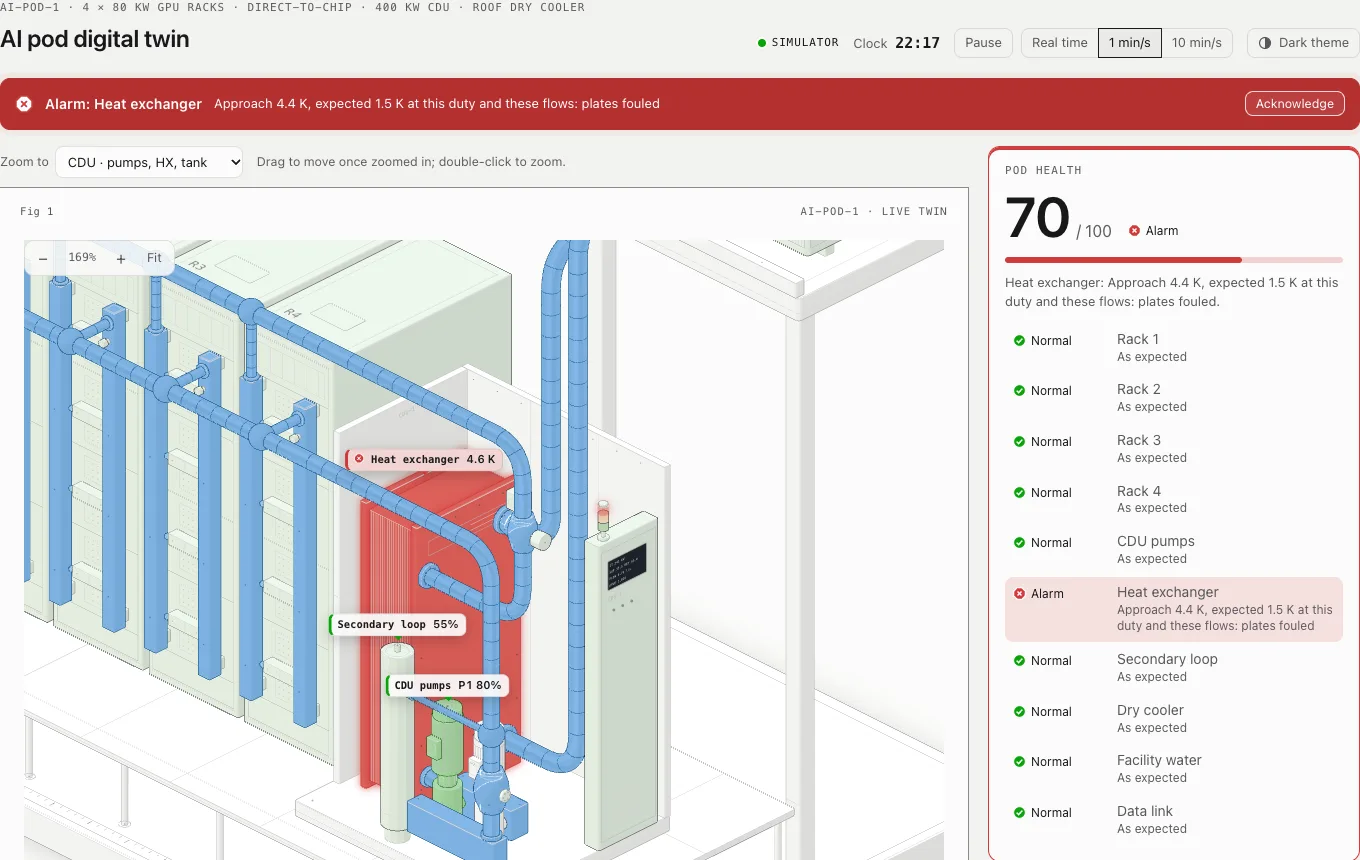Select Rack 4 health row
Image resolution: width=1360 pixels, height=860 pixels.
pyautogui.click(x=1174, y=499)
